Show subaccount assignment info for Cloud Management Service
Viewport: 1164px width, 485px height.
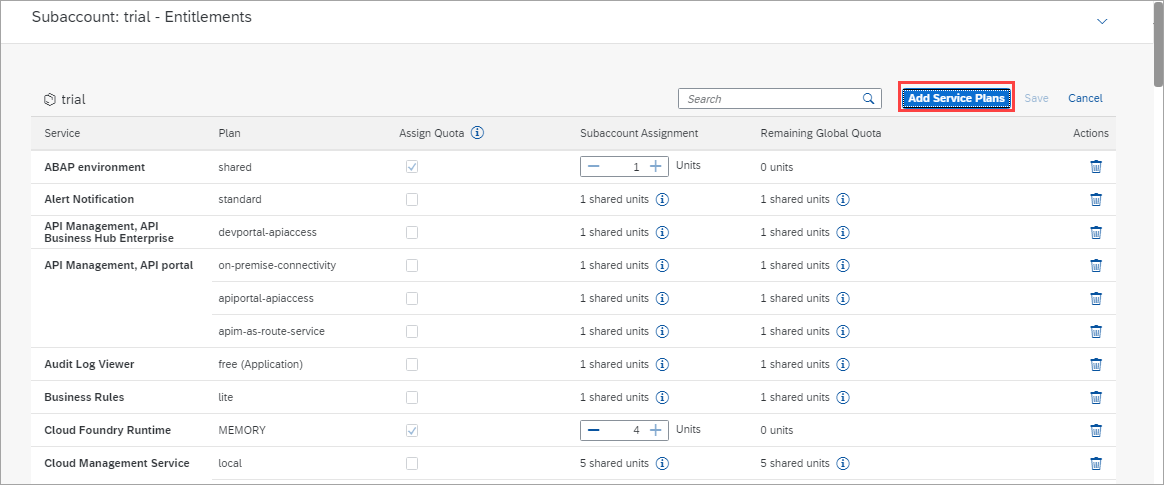(x=663, y=463)
